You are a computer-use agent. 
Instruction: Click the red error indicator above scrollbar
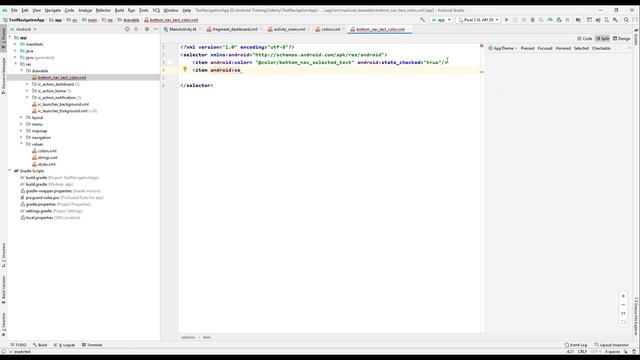pyautogui.click(x=482, y=46)
